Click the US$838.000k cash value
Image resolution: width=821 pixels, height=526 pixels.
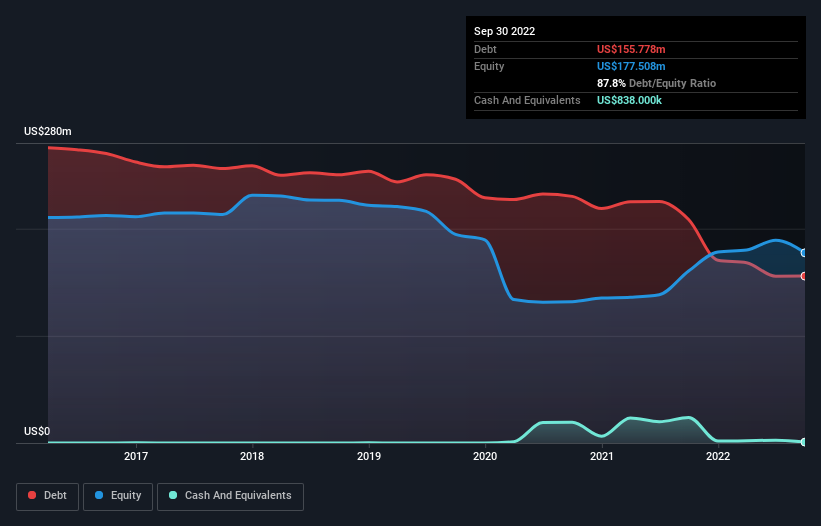[x=629, y=100]
